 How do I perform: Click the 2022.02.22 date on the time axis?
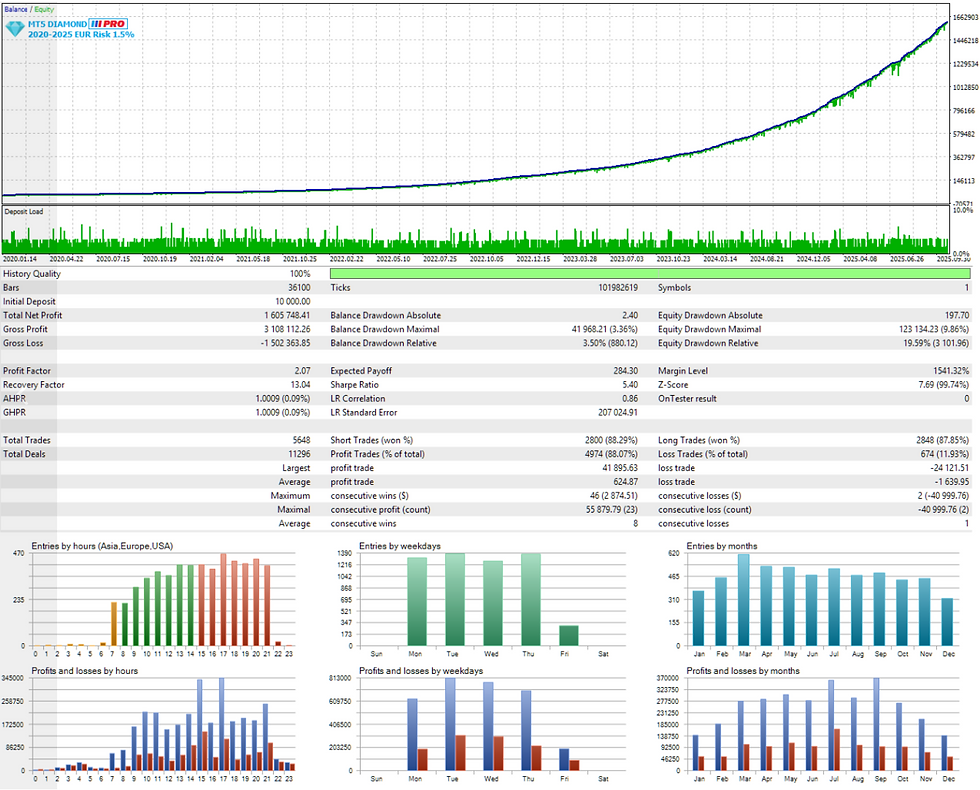point(346,259)
